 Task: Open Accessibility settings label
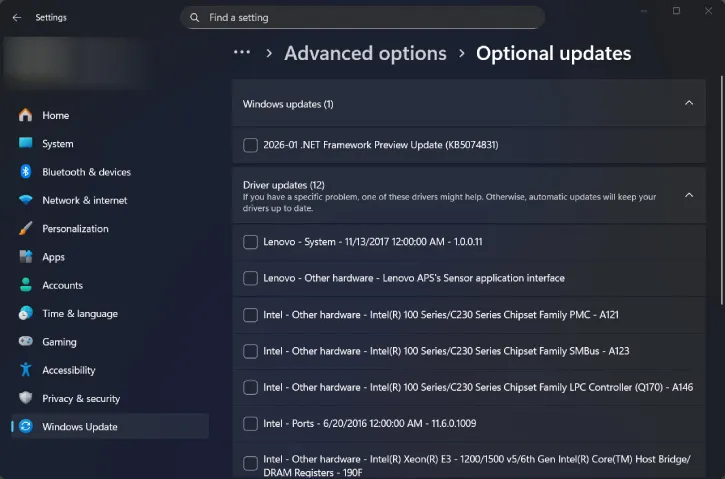pos(68,370)
